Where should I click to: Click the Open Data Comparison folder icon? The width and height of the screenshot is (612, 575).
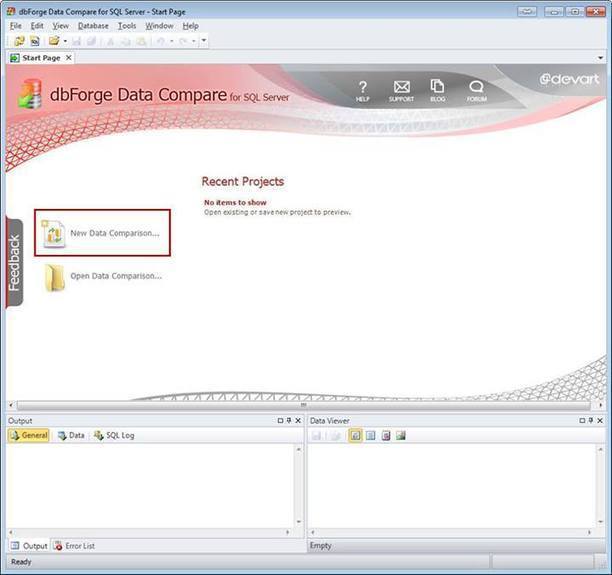(54, 278)
